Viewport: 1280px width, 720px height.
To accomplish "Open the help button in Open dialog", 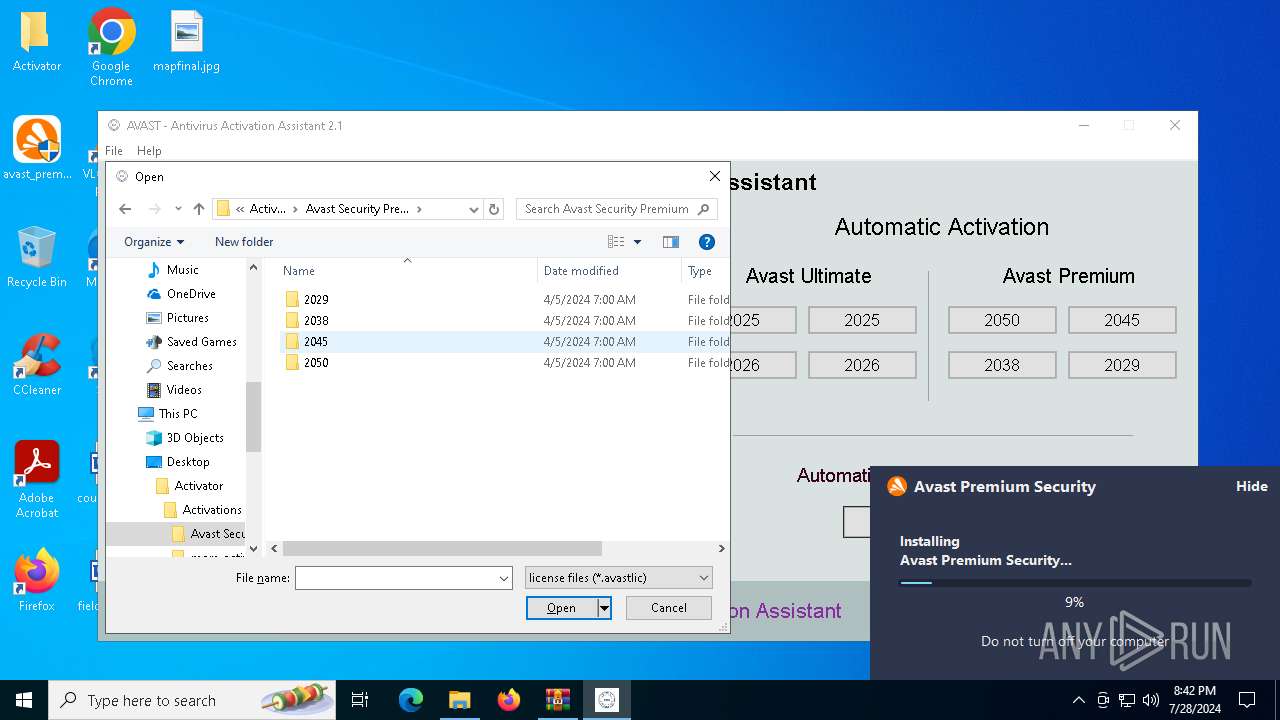I will coord(707,242).
